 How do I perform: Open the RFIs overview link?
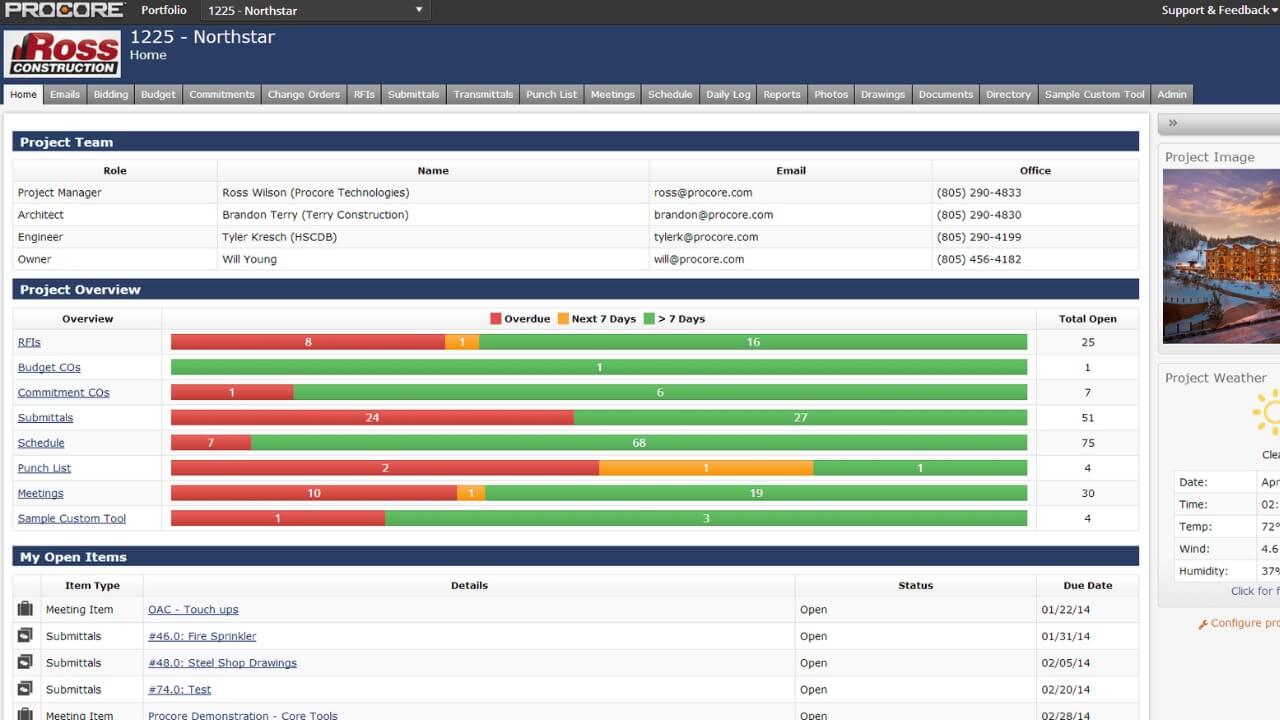tap(29, 342)
